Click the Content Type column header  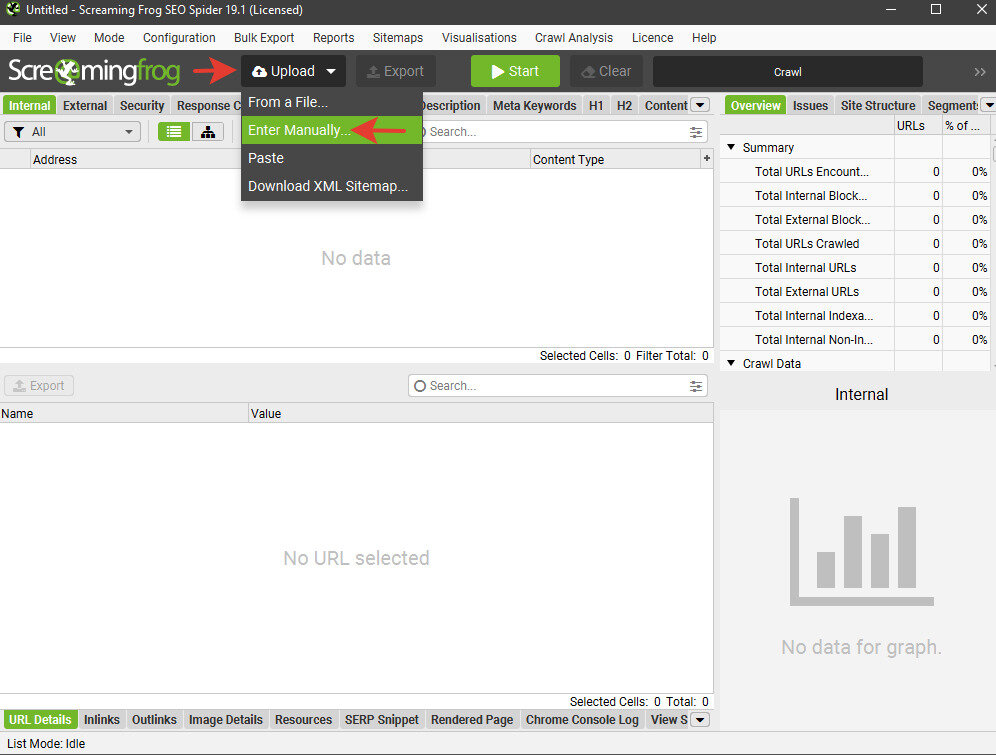[615, 159]
